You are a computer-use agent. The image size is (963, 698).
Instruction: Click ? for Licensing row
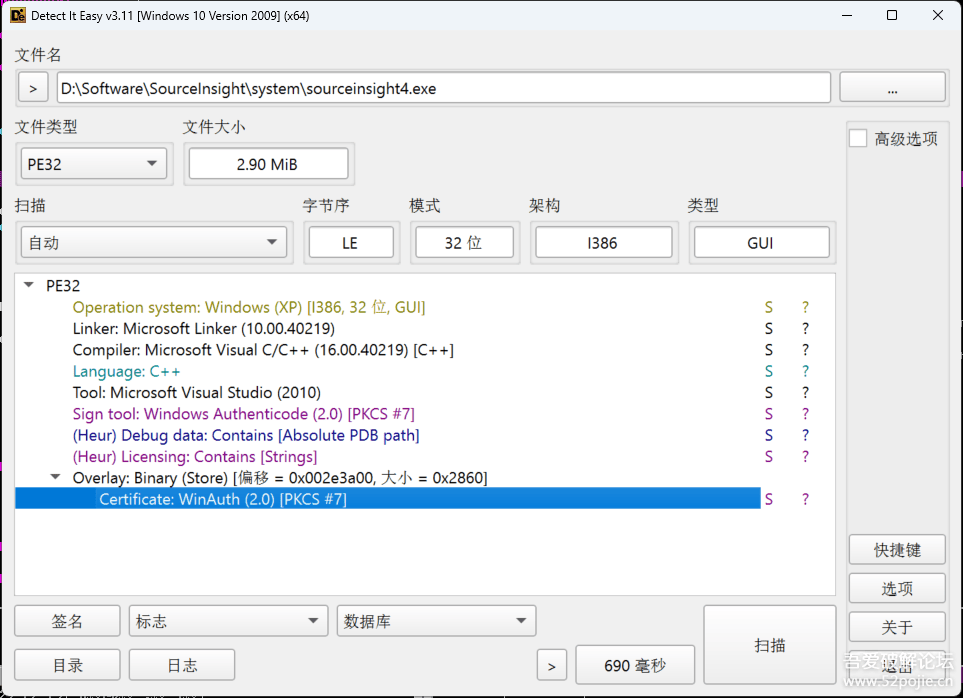(805, 457)
